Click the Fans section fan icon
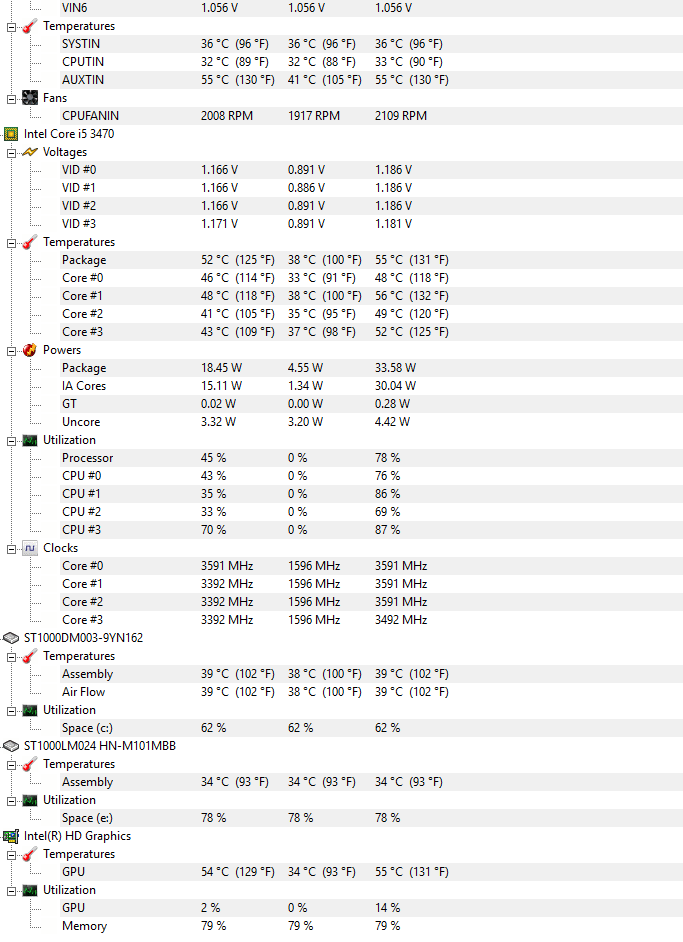This screenshot has height=942, width=683. click(x=30, y=98)
